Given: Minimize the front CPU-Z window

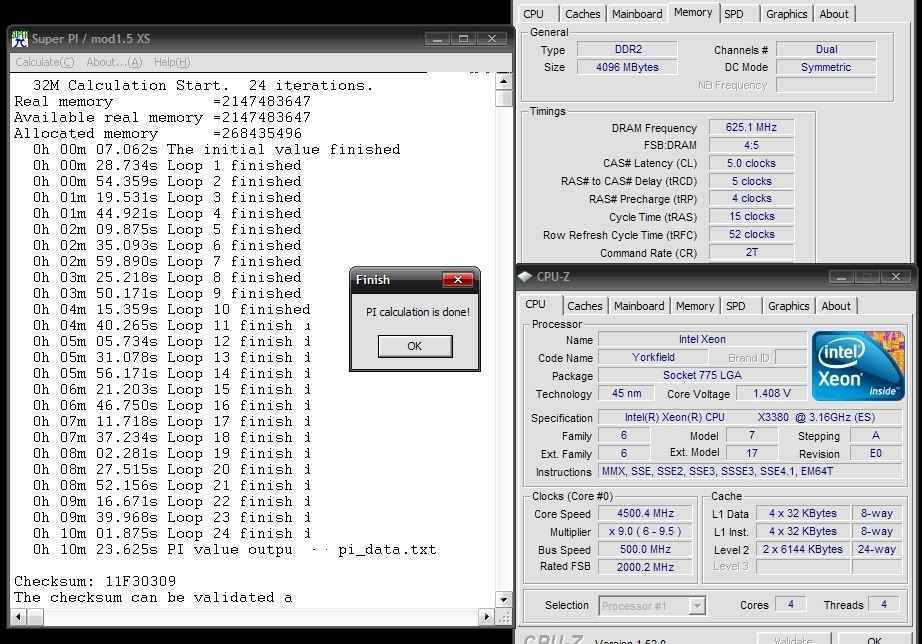Looking at the screenshot, I should [841, 277].
